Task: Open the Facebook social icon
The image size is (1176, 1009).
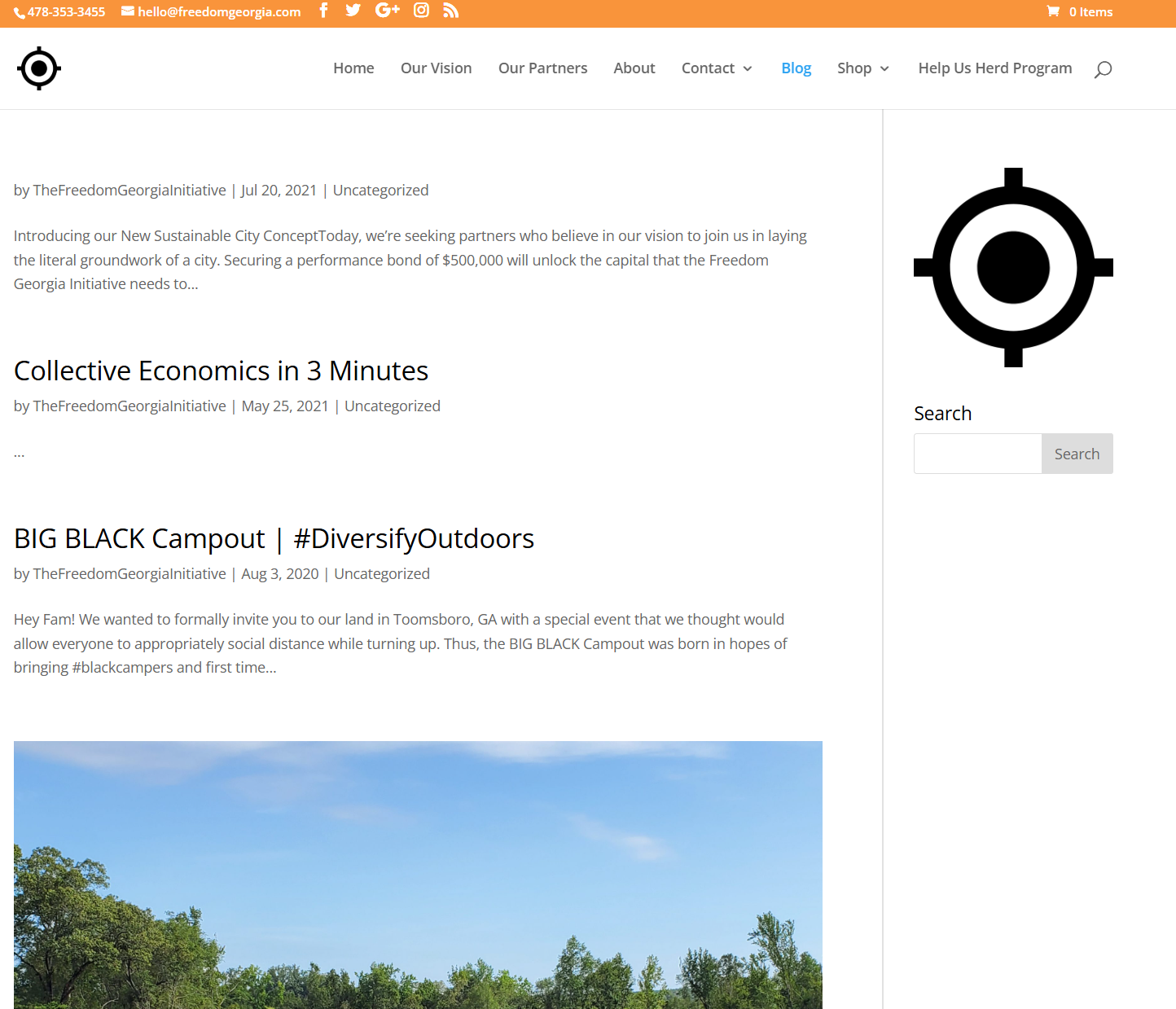Action: (x=323, y=11)
